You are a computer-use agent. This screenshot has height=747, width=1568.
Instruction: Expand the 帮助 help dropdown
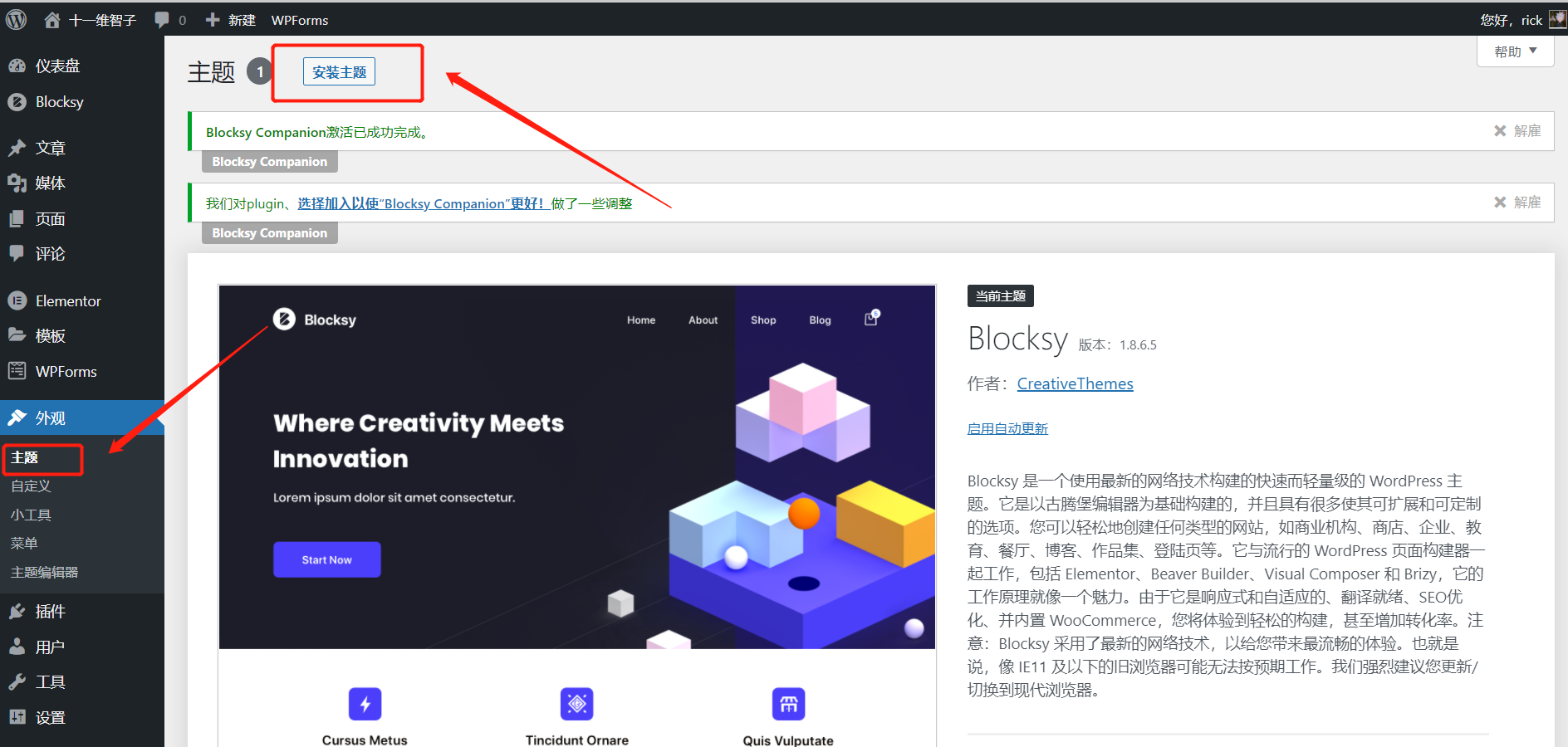point(1516,51)
